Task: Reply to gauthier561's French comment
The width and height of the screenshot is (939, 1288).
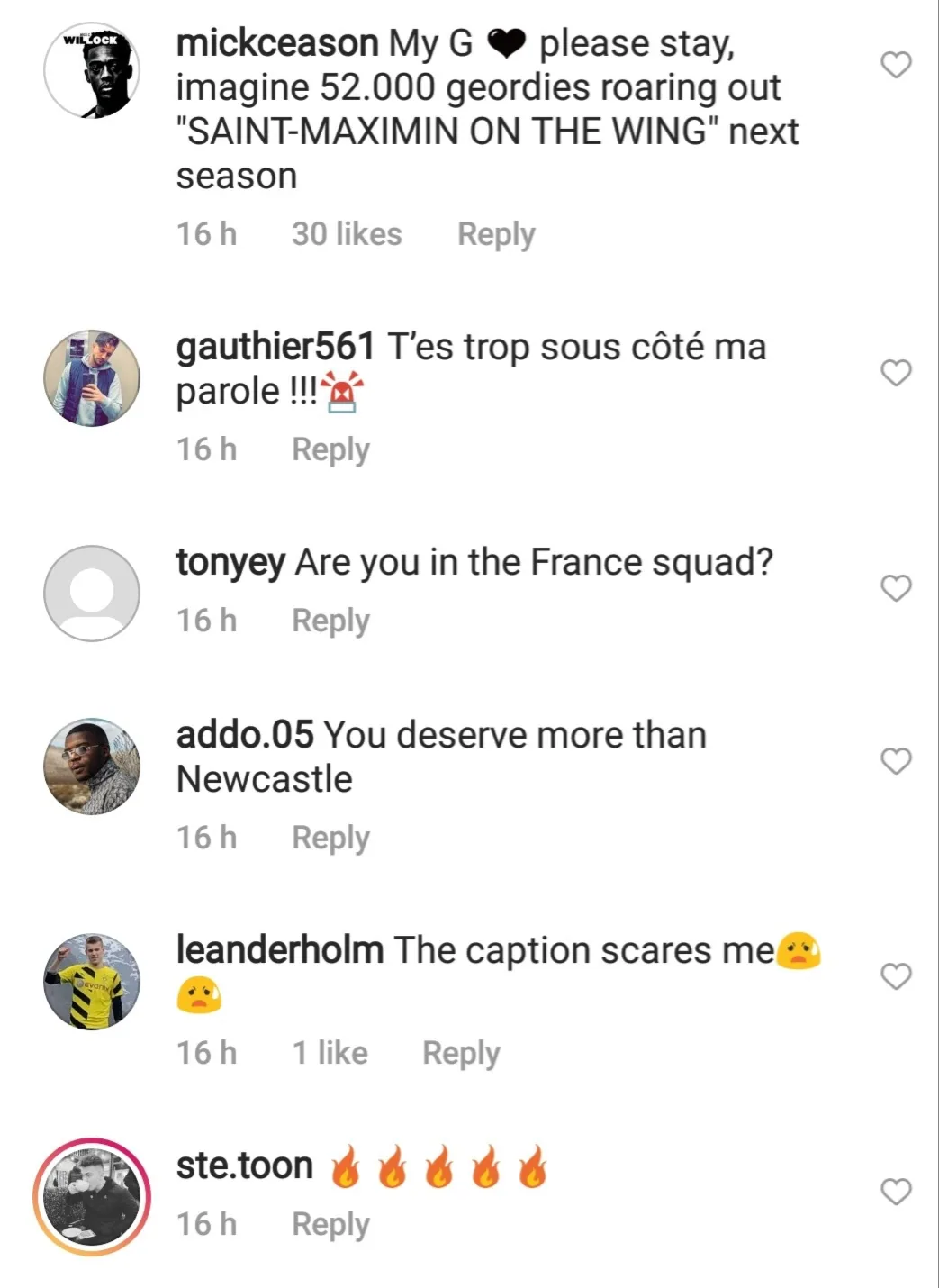Action: (x=330, y=449)
